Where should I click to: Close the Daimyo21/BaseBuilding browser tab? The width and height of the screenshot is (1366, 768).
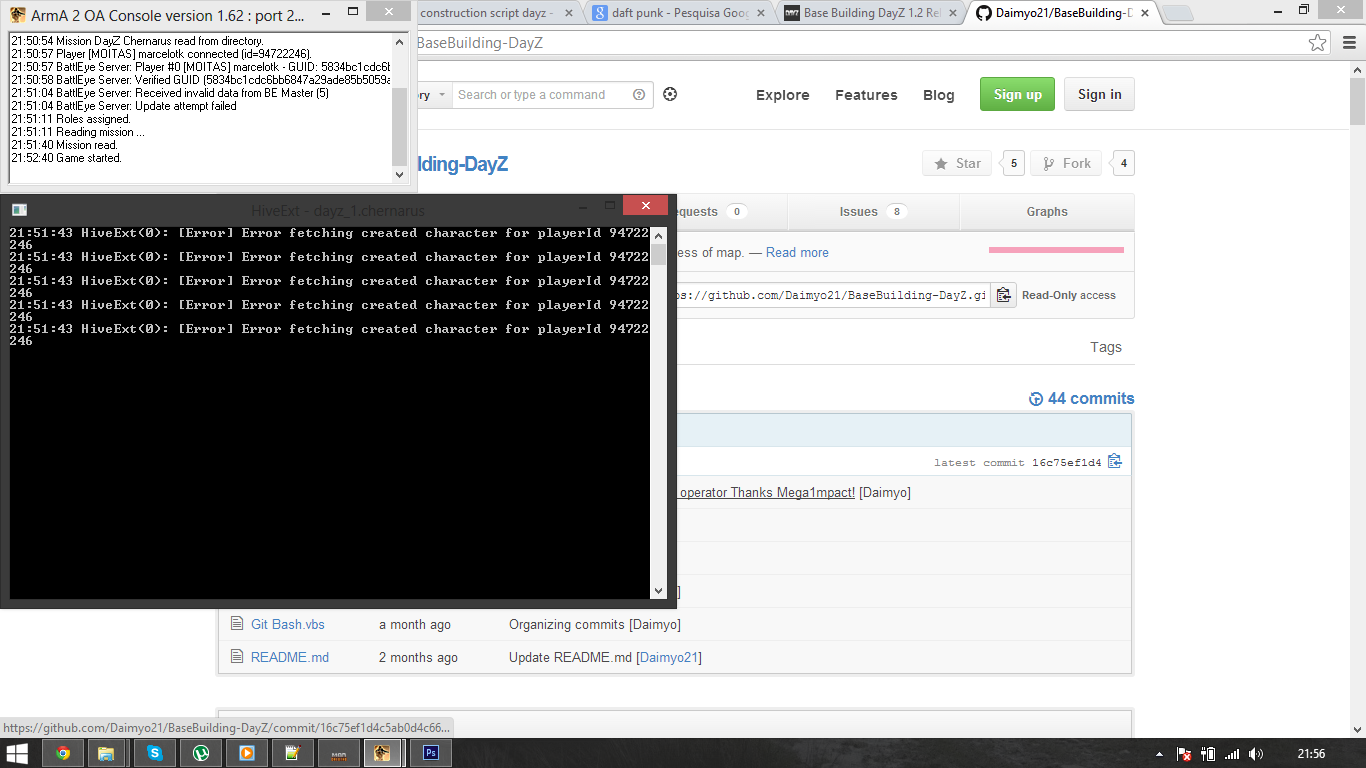click(1147, 14)
